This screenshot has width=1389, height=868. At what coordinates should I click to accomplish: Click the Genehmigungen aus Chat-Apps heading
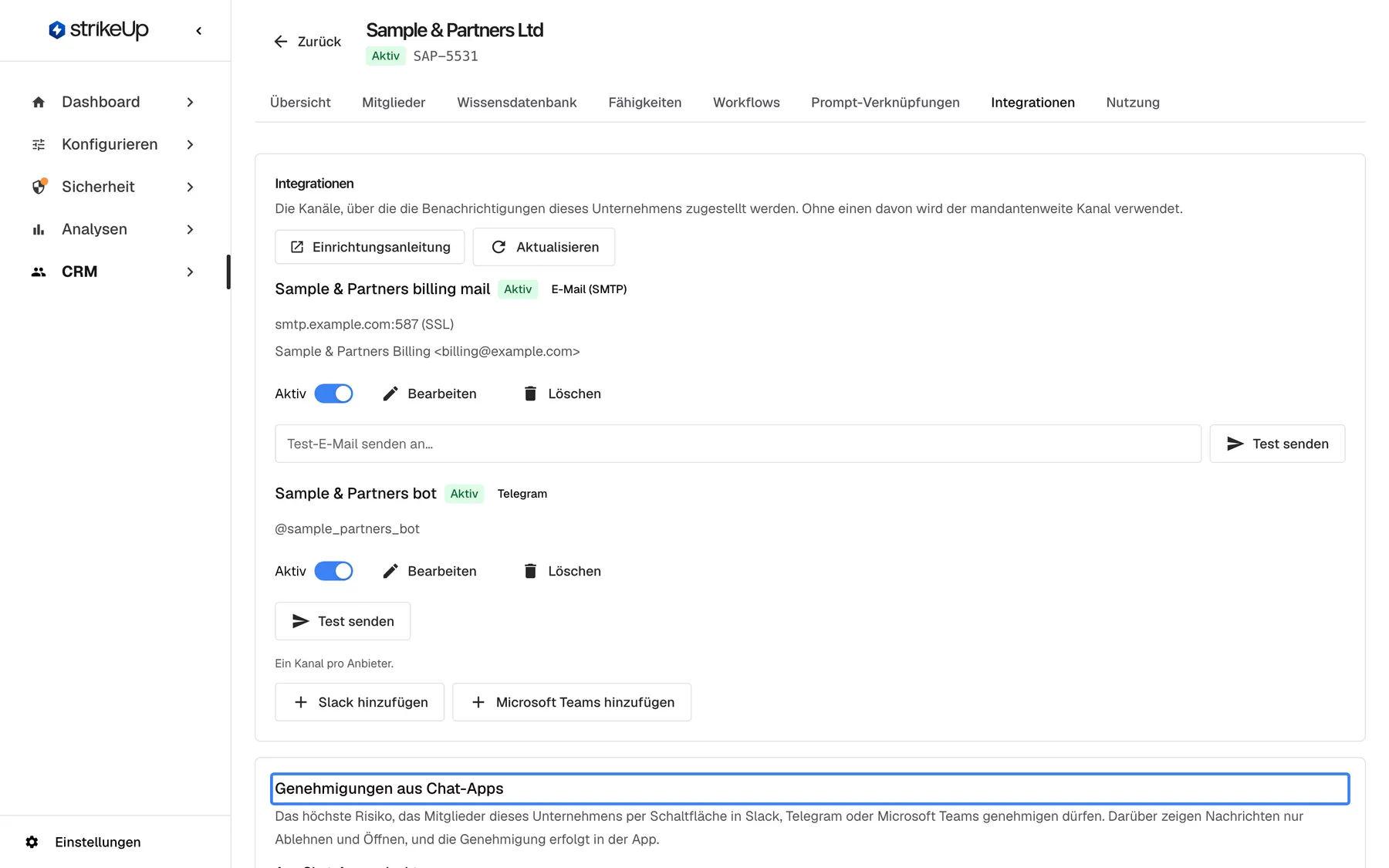click(x=389, y=789)
